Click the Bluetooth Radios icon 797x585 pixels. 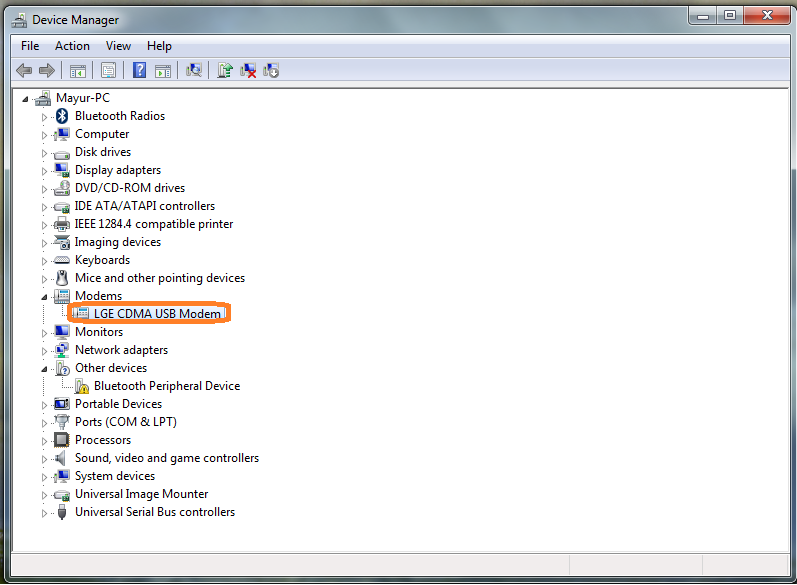pos(62,116)
